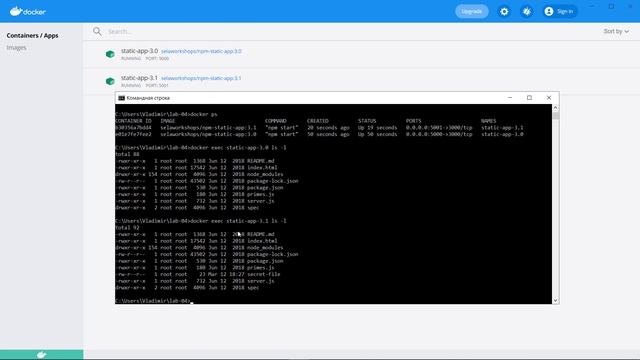
Task: Open selaworkshops/npm-static-app:3.1 image link
Action: [201, 78]
